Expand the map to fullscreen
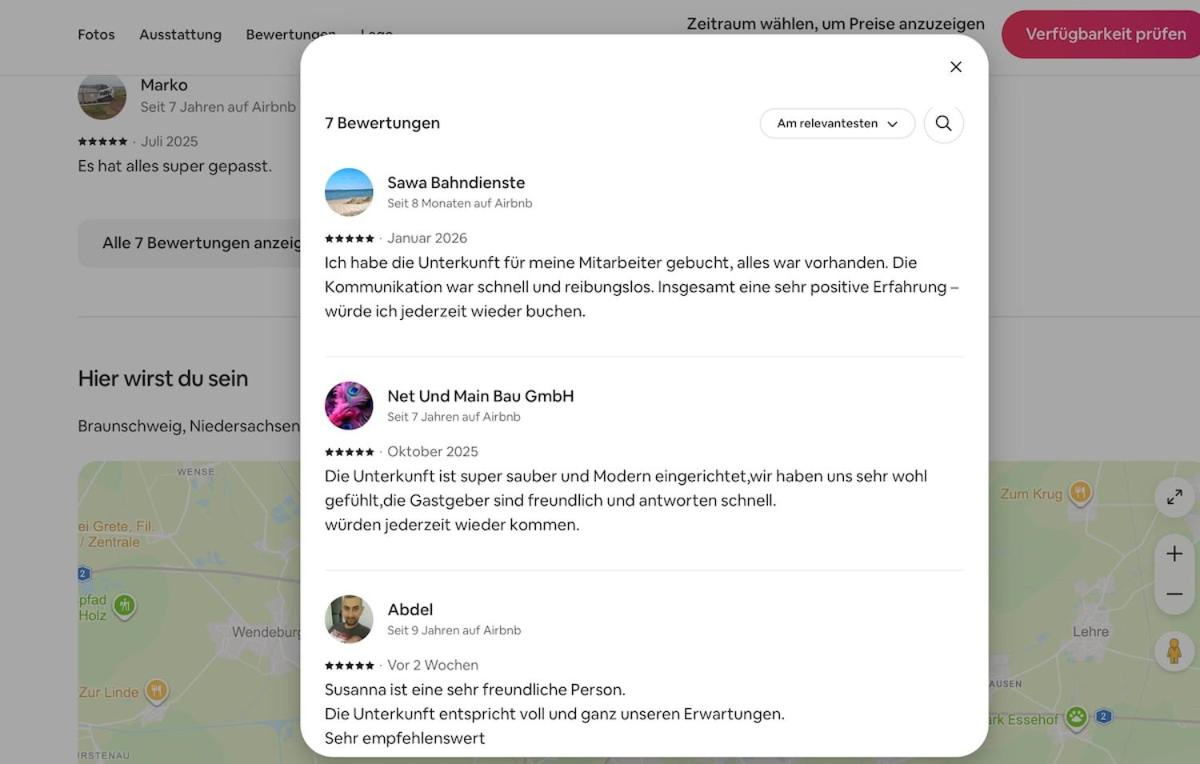The width and height of the screenshot is (1200, 764). click(x=1174, y=497)
